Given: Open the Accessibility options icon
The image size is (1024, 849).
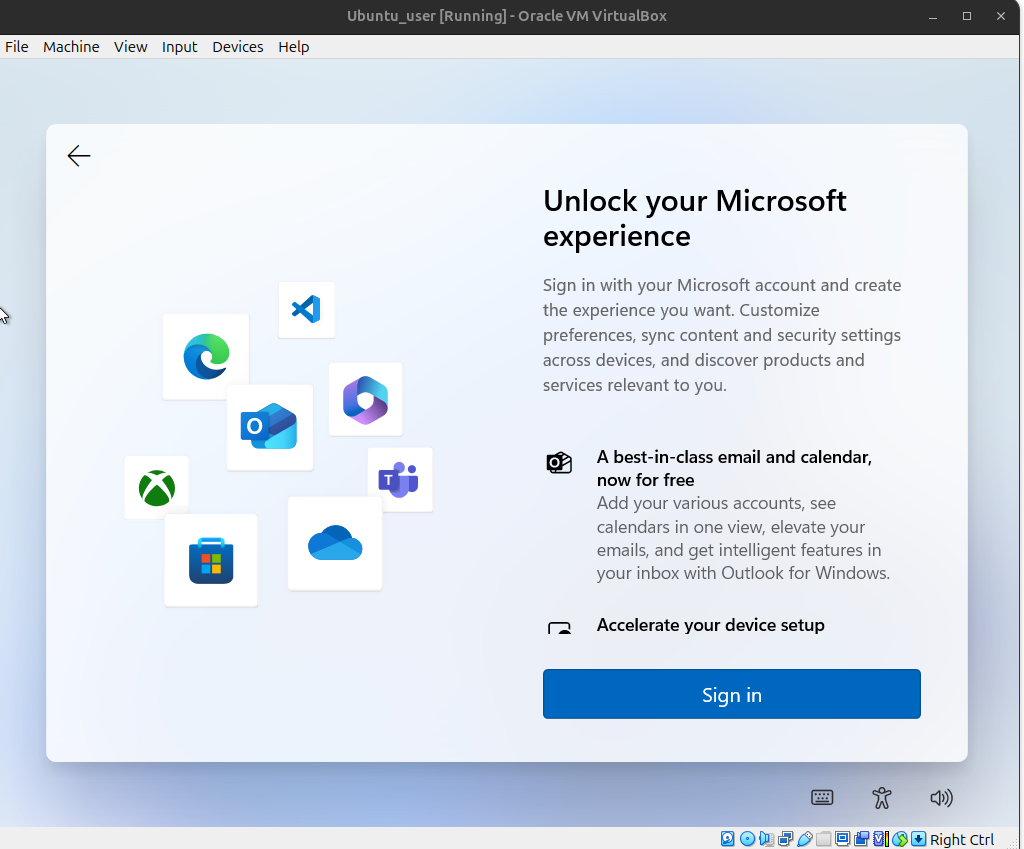Looking at the screenshot, I should tap(882, 797).
